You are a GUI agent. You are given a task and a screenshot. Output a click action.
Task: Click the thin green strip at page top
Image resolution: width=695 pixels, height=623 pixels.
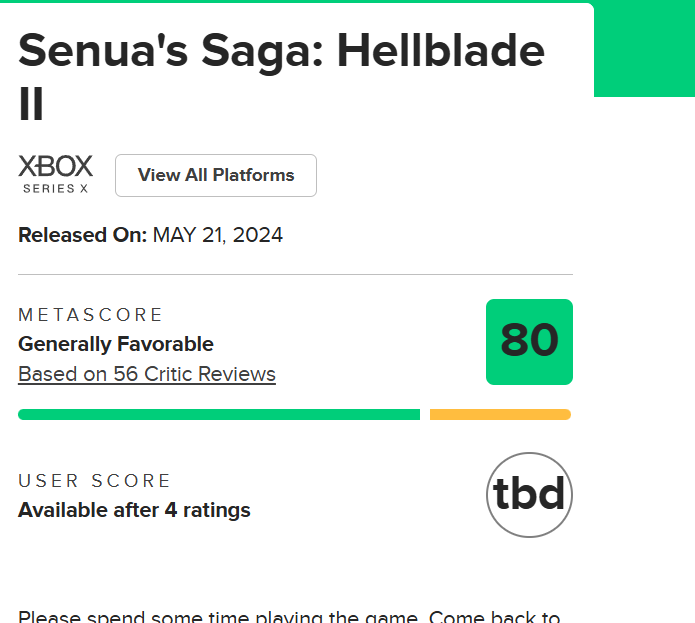point(300,1)
